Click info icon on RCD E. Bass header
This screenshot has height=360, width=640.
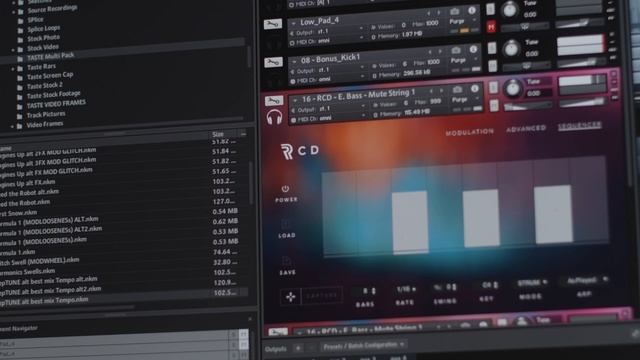point(475,88)
